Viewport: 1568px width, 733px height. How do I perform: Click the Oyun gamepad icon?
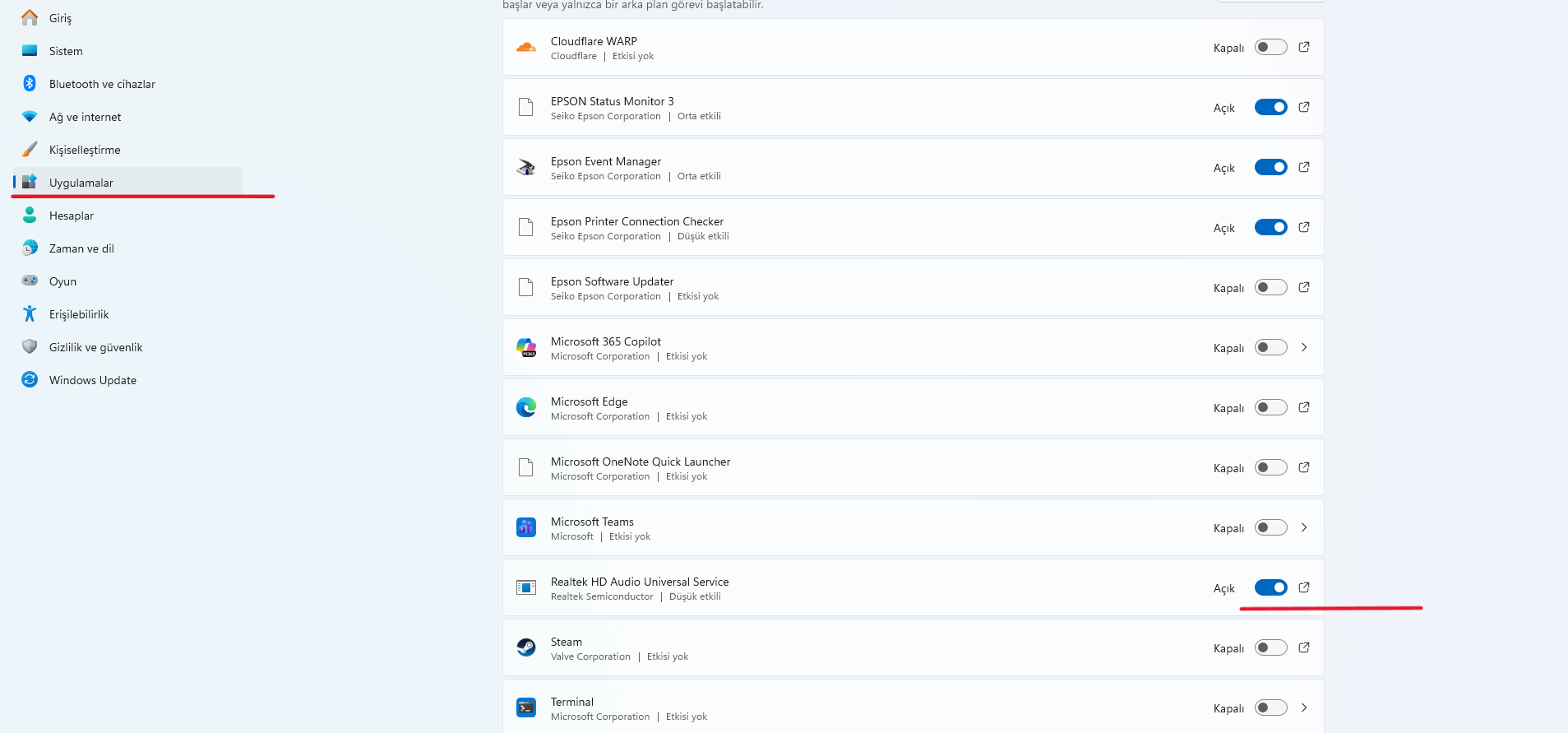(x=30, y=281)
